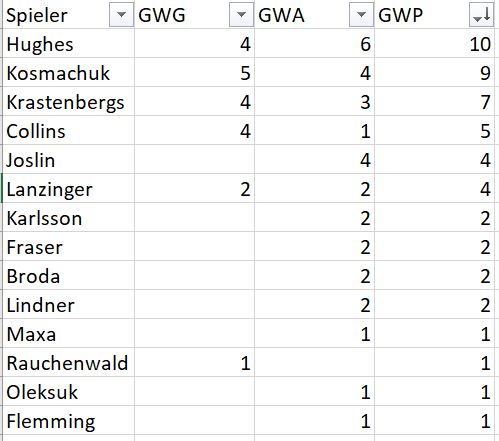Select Hughes GWP cell showing 10

(435, 43)
